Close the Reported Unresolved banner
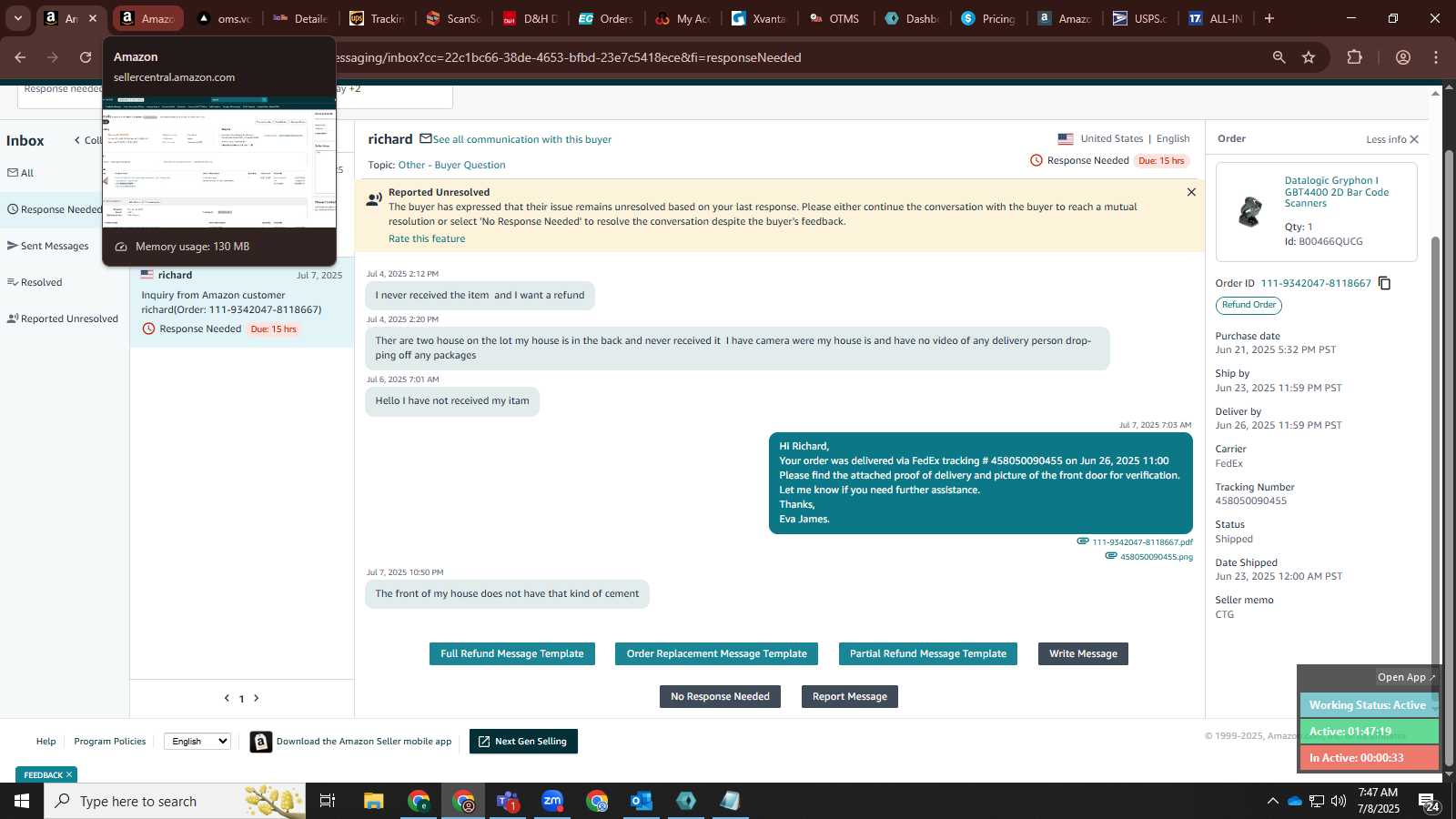 tap(1191, 192)
